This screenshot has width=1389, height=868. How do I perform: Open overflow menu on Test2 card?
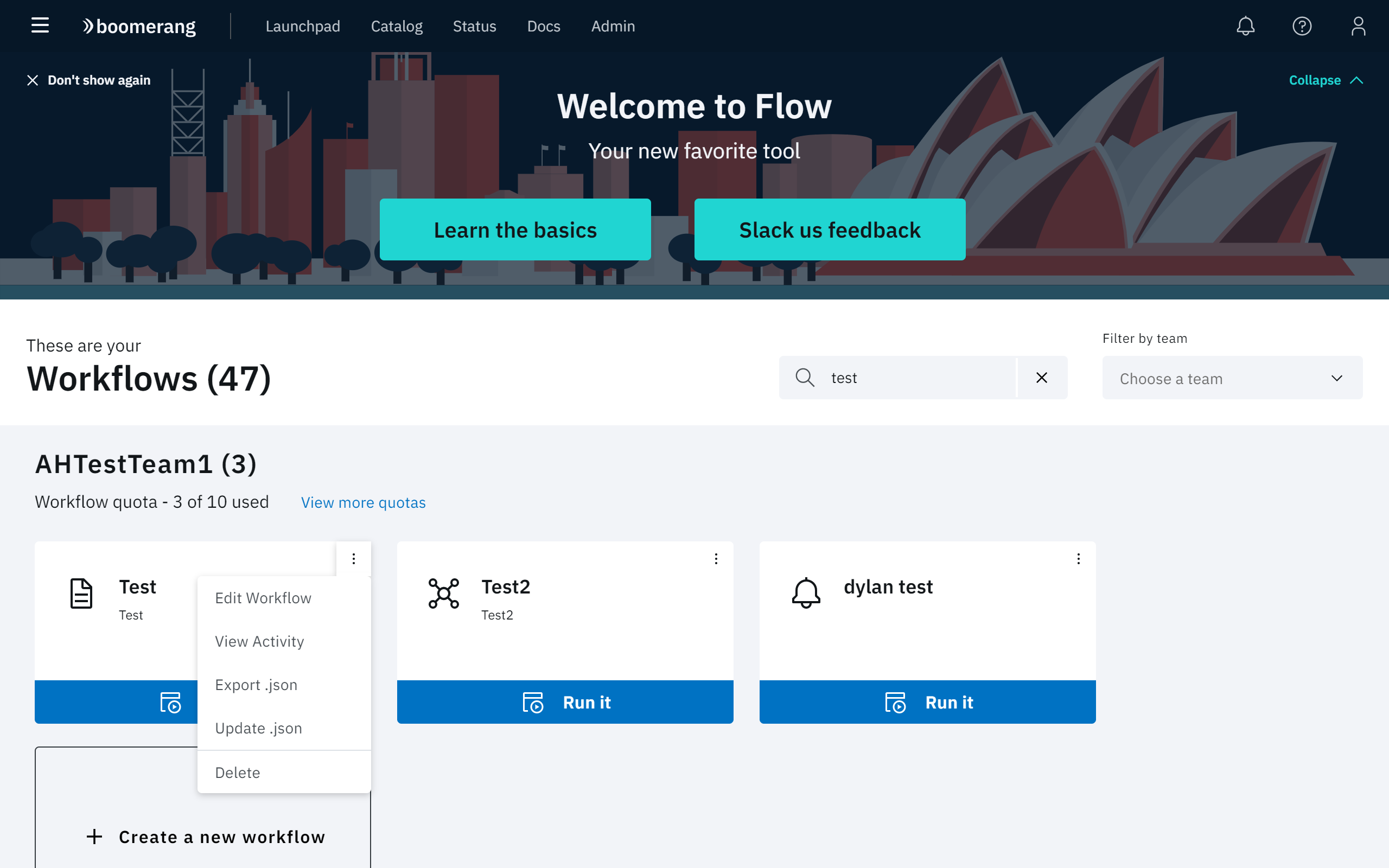coord(716,559)
